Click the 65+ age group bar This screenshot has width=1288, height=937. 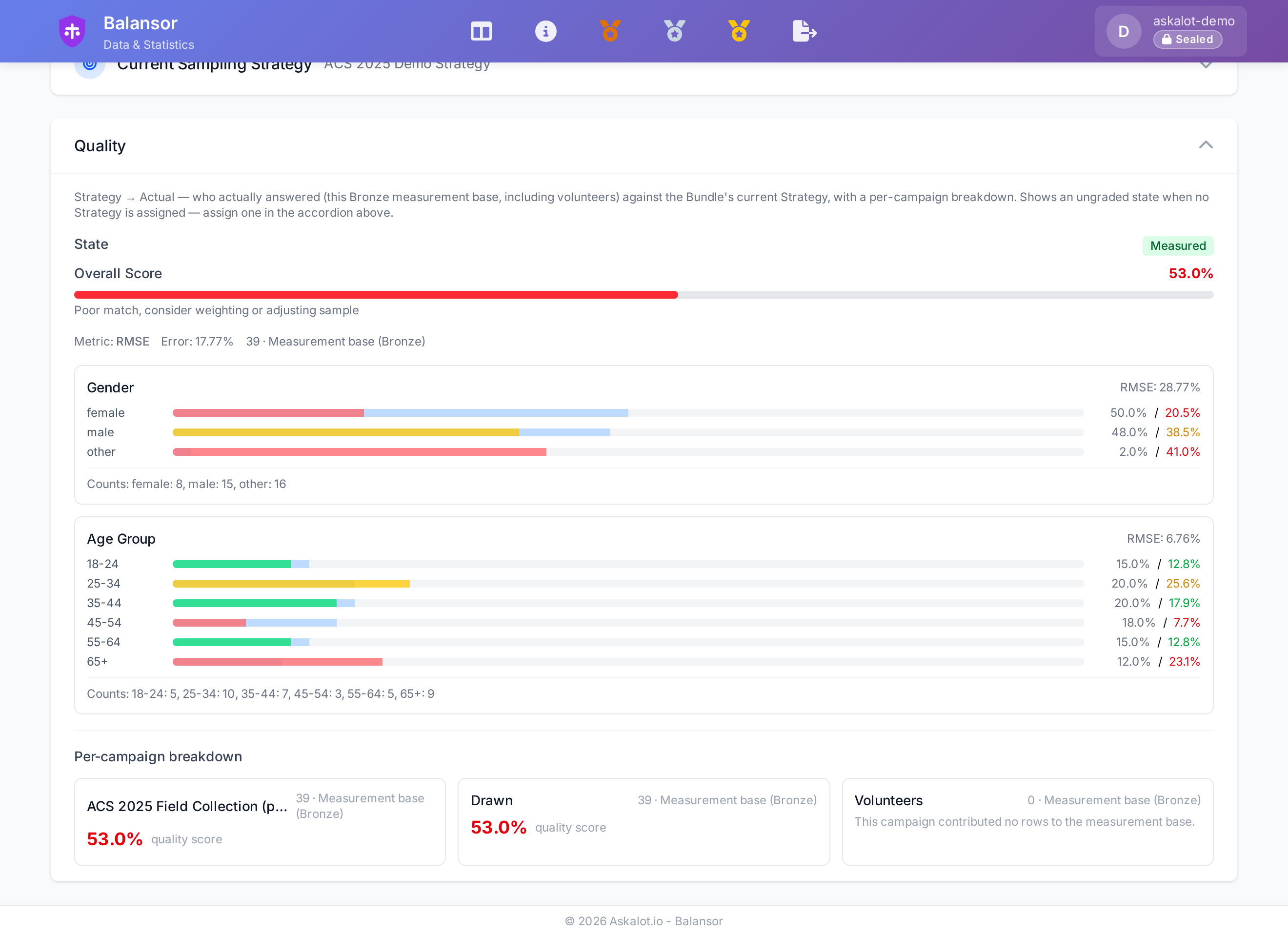[627, 662]
